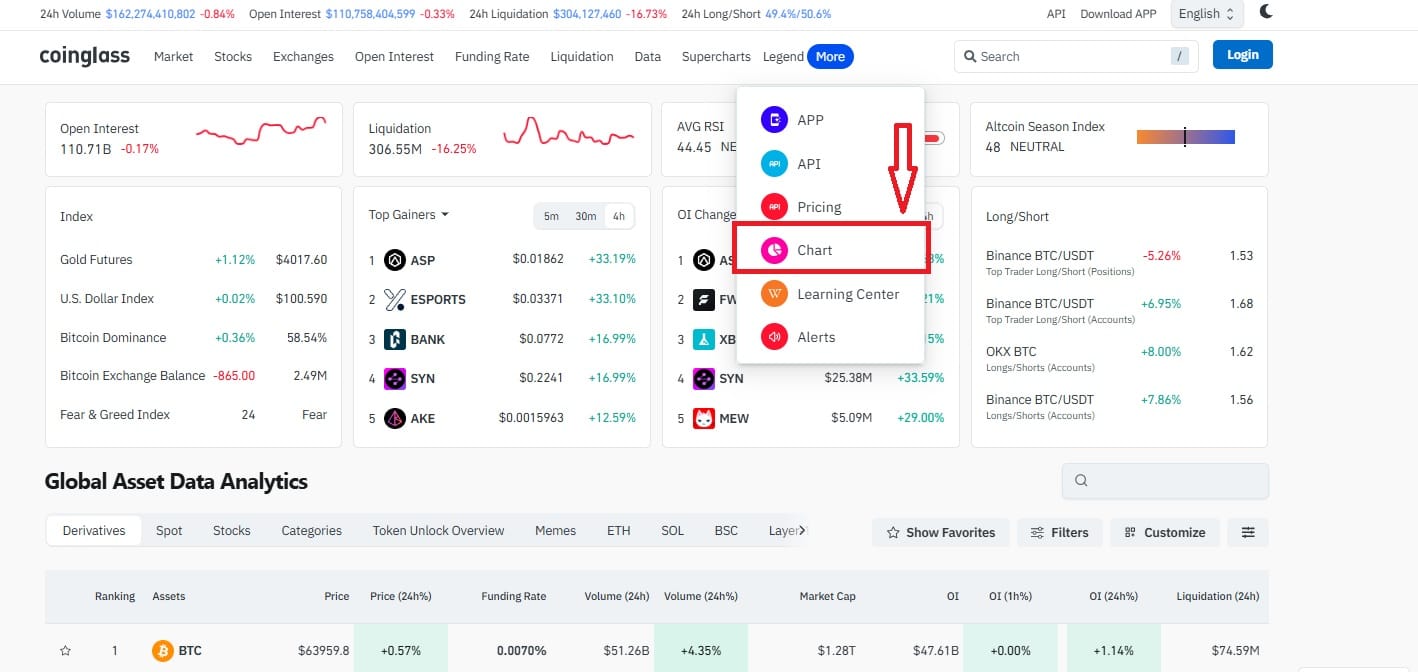
Task: Click the blue Login button
Action: [1242, 55]
